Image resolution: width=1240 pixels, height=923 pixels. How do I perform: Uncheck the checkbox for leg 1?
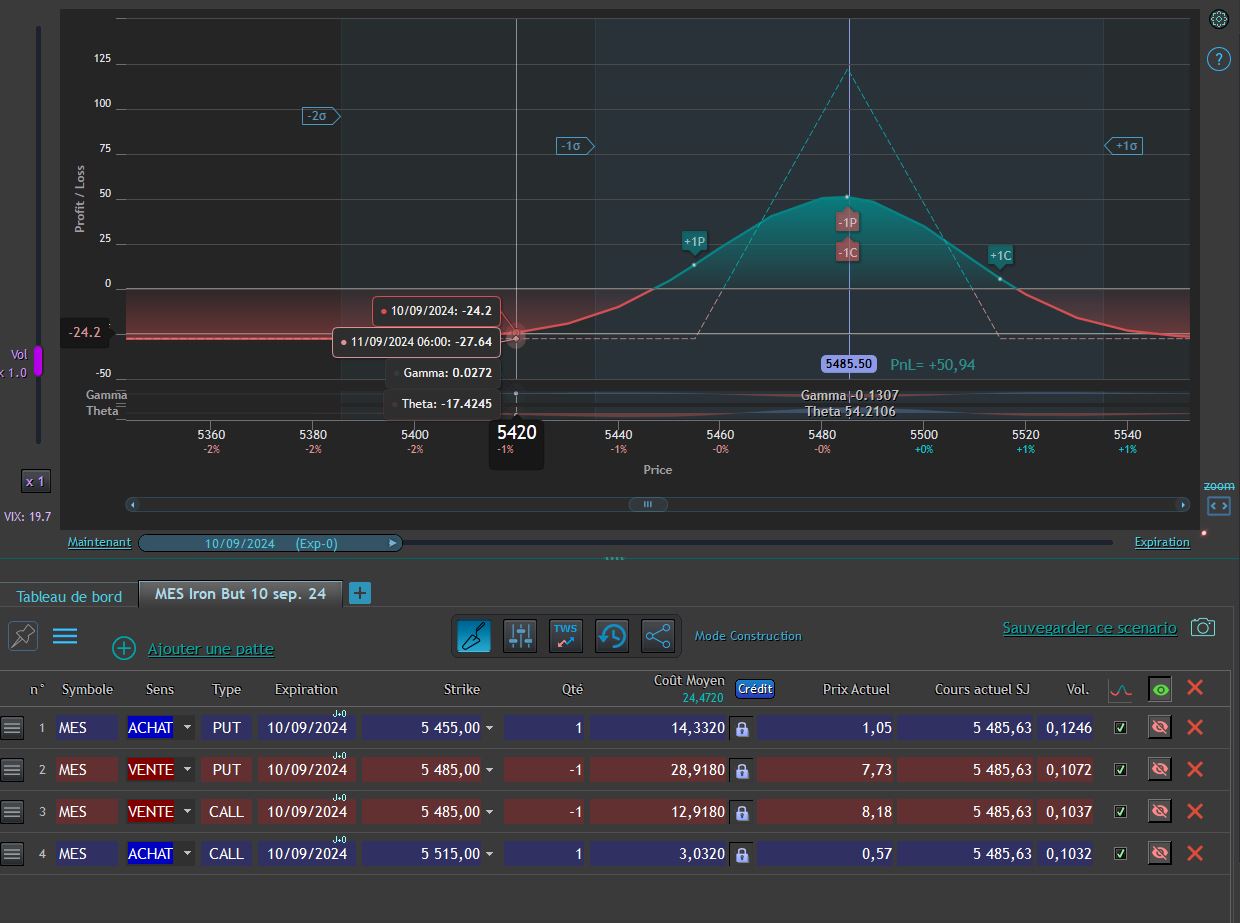(x=1120, y=728)
